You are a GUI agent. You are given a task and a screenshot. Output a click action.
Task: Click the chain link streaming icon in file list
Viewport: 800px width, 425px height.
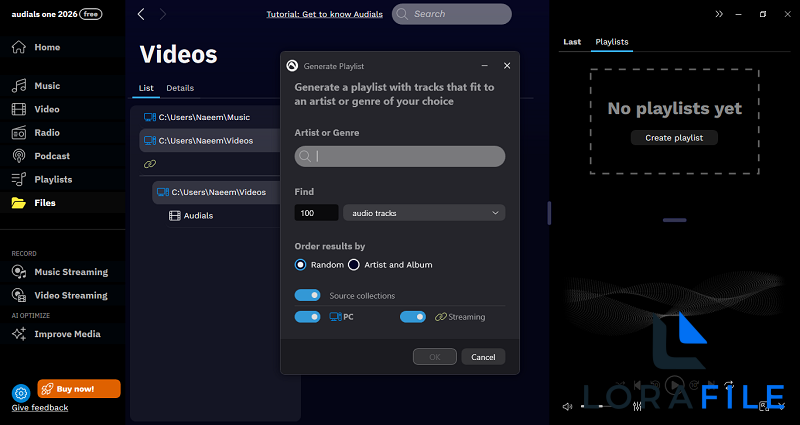(149, 164)
